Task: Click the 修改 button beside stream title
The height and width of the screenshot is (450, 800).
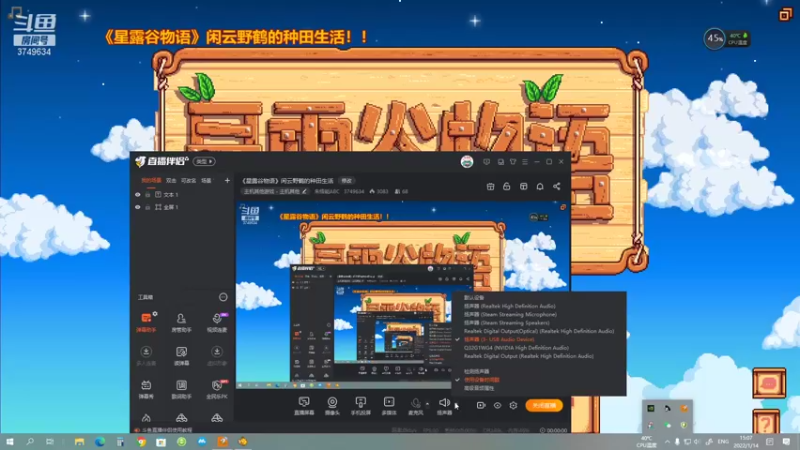Action: click(x=346, y=181)
